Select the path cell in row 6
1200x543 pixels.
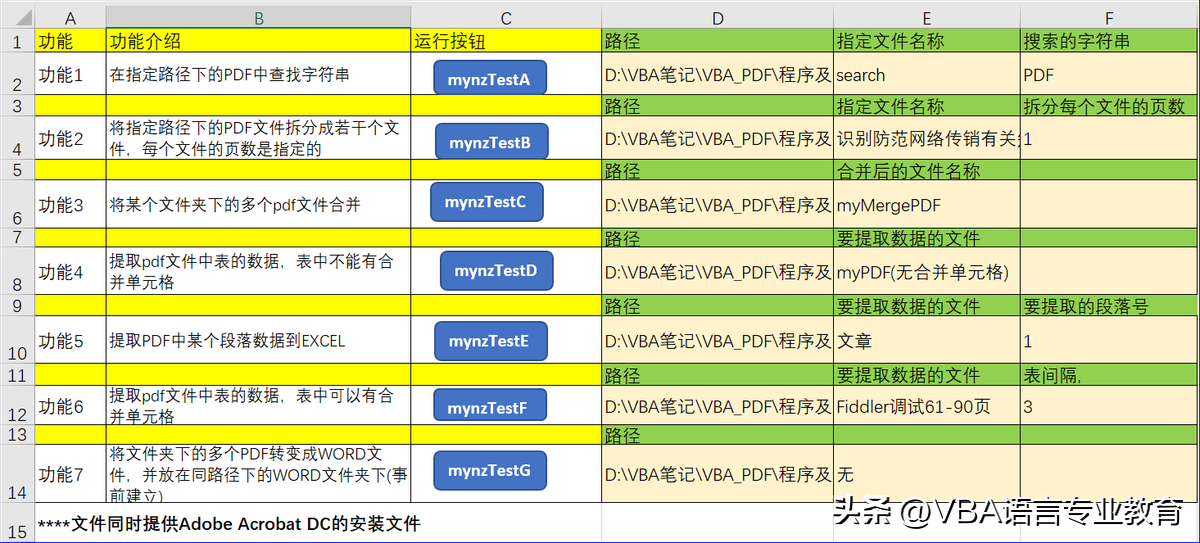coord(717,205)
